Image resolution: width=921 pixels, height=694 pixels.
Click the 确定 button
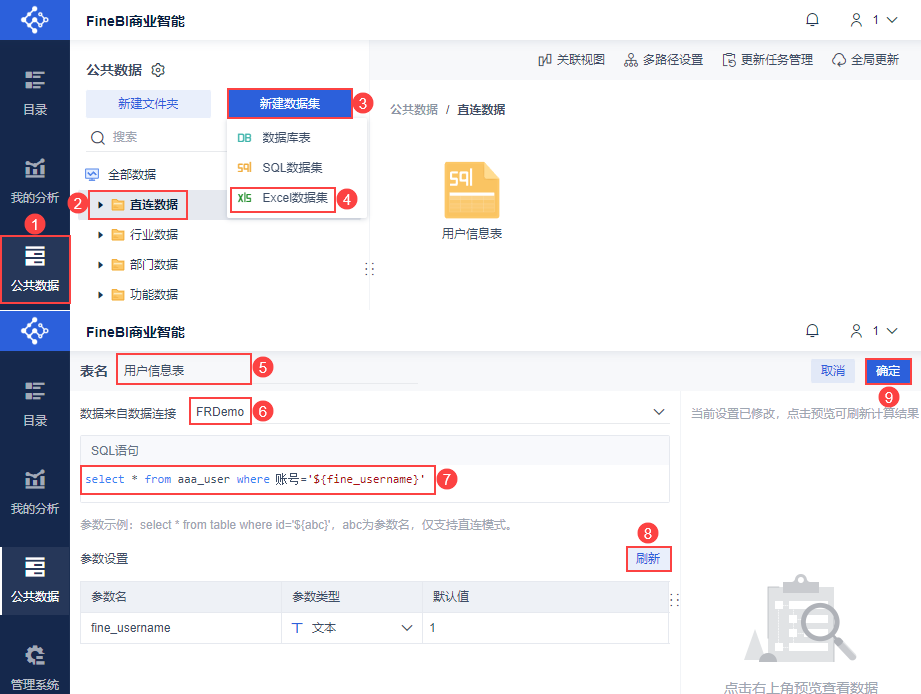(x=888, y=371)
